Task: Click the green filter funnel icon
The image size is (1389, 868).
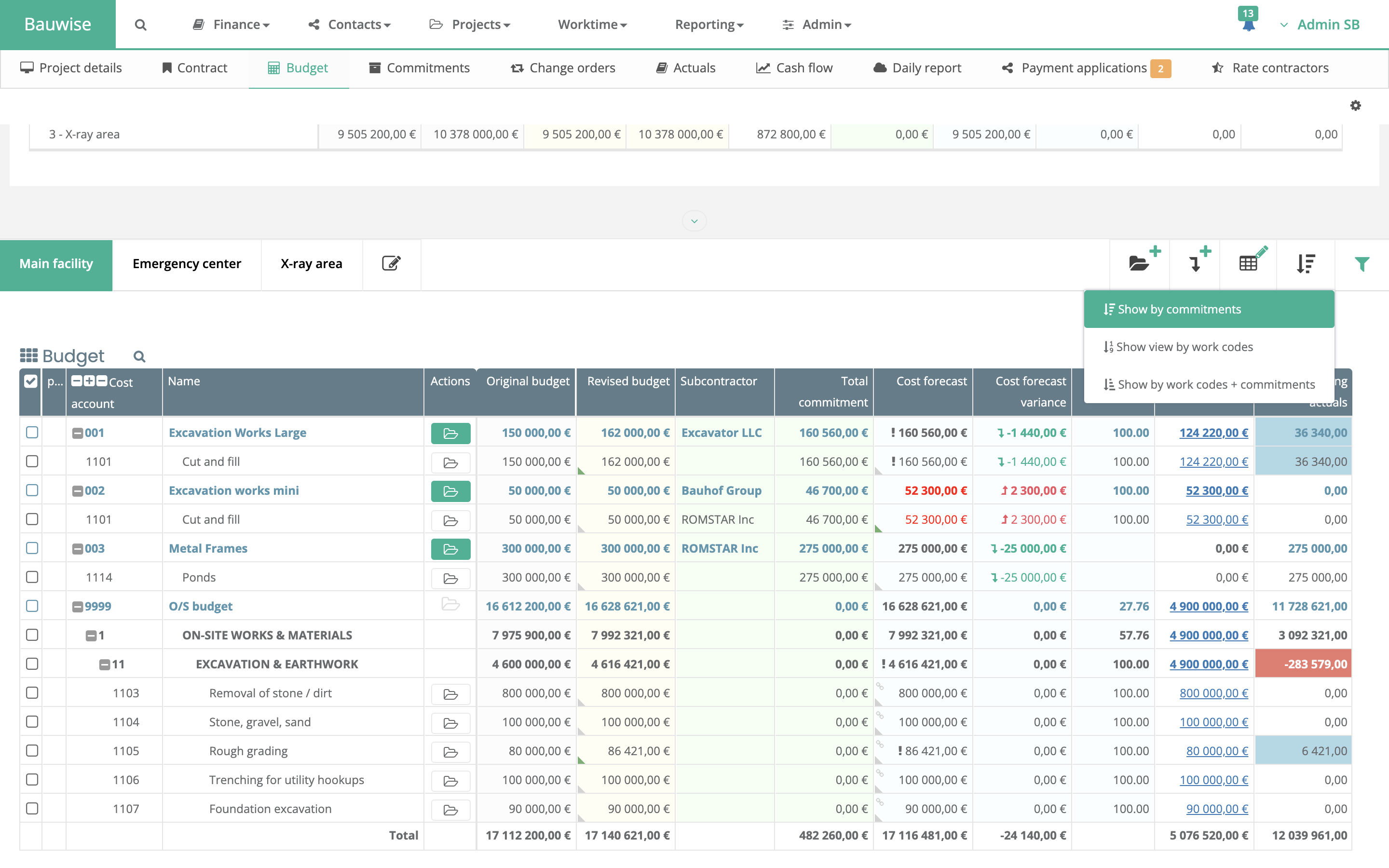Action: (1362, 264)
